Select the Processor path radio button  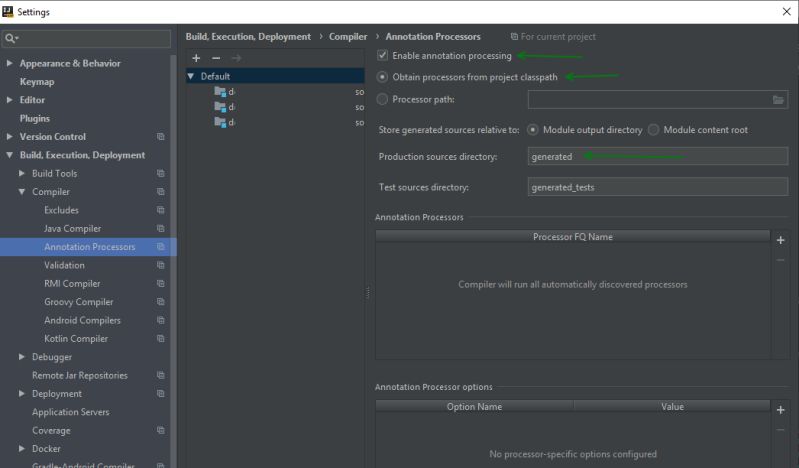(x=382, y=99)
